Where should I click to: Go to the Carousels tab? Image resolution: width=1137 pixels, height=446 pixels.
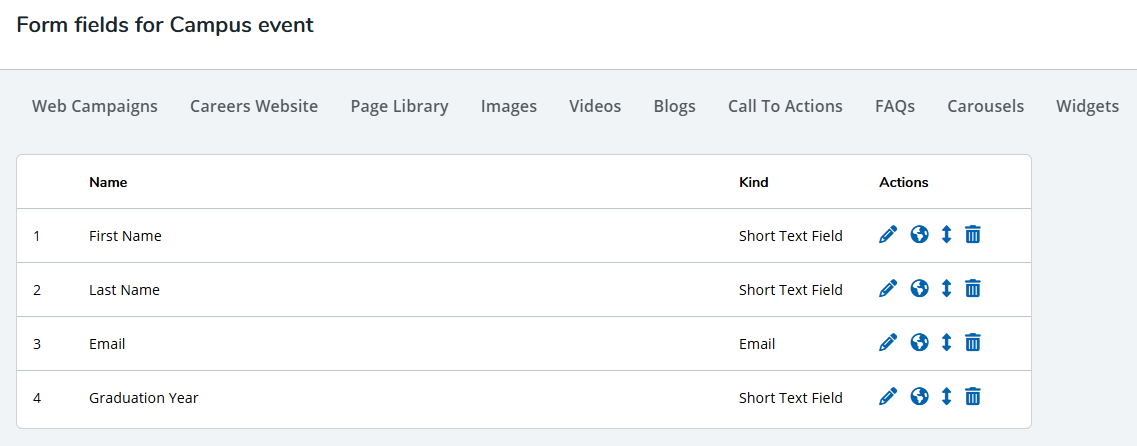pyautogui.click(x=985, y=107)
